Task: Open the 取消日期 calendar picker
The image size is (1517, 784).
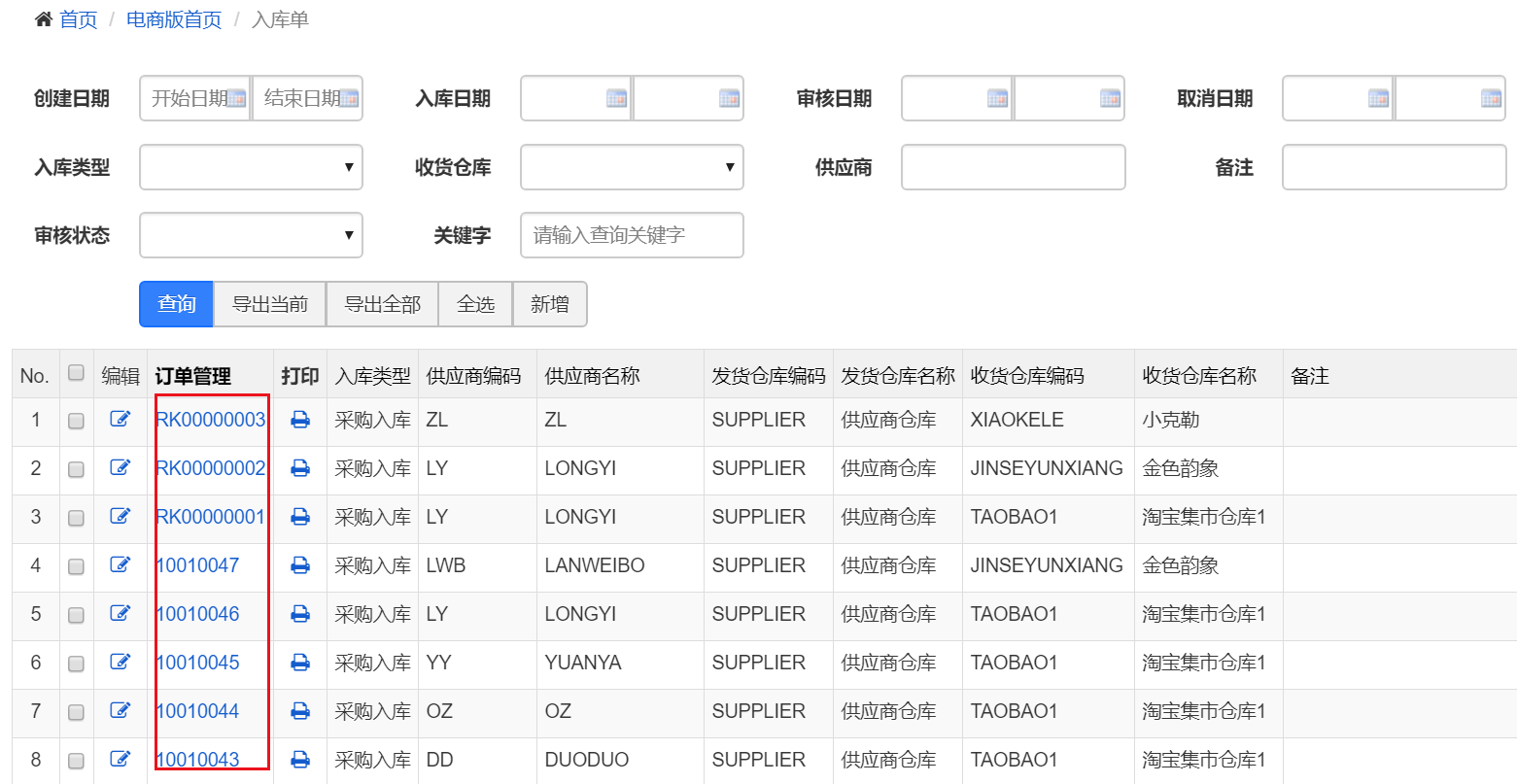Action: (x=1376, y=98)
